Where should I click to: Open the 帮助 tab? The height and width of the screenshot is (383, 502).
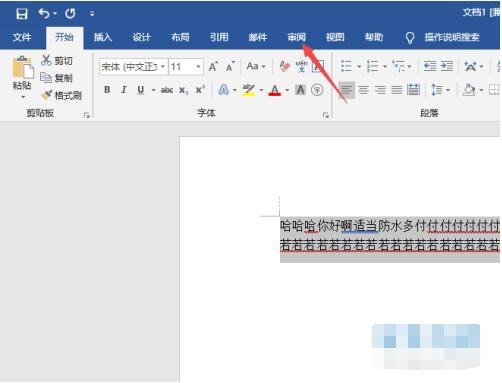374,37
